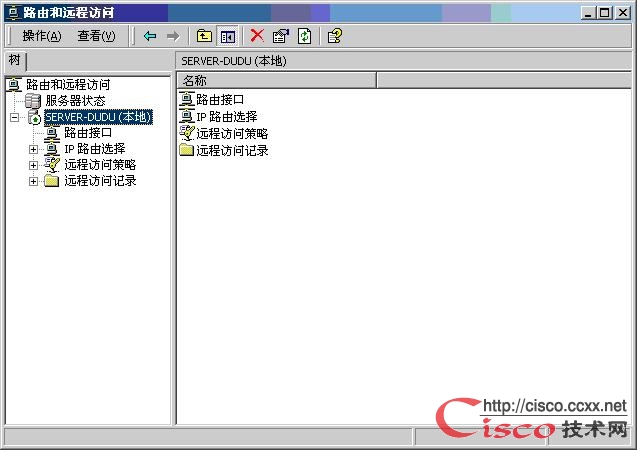The image size is (637, 450).
Task: Click the 服务器状态 server icon in tree
Action: (33, 101)
